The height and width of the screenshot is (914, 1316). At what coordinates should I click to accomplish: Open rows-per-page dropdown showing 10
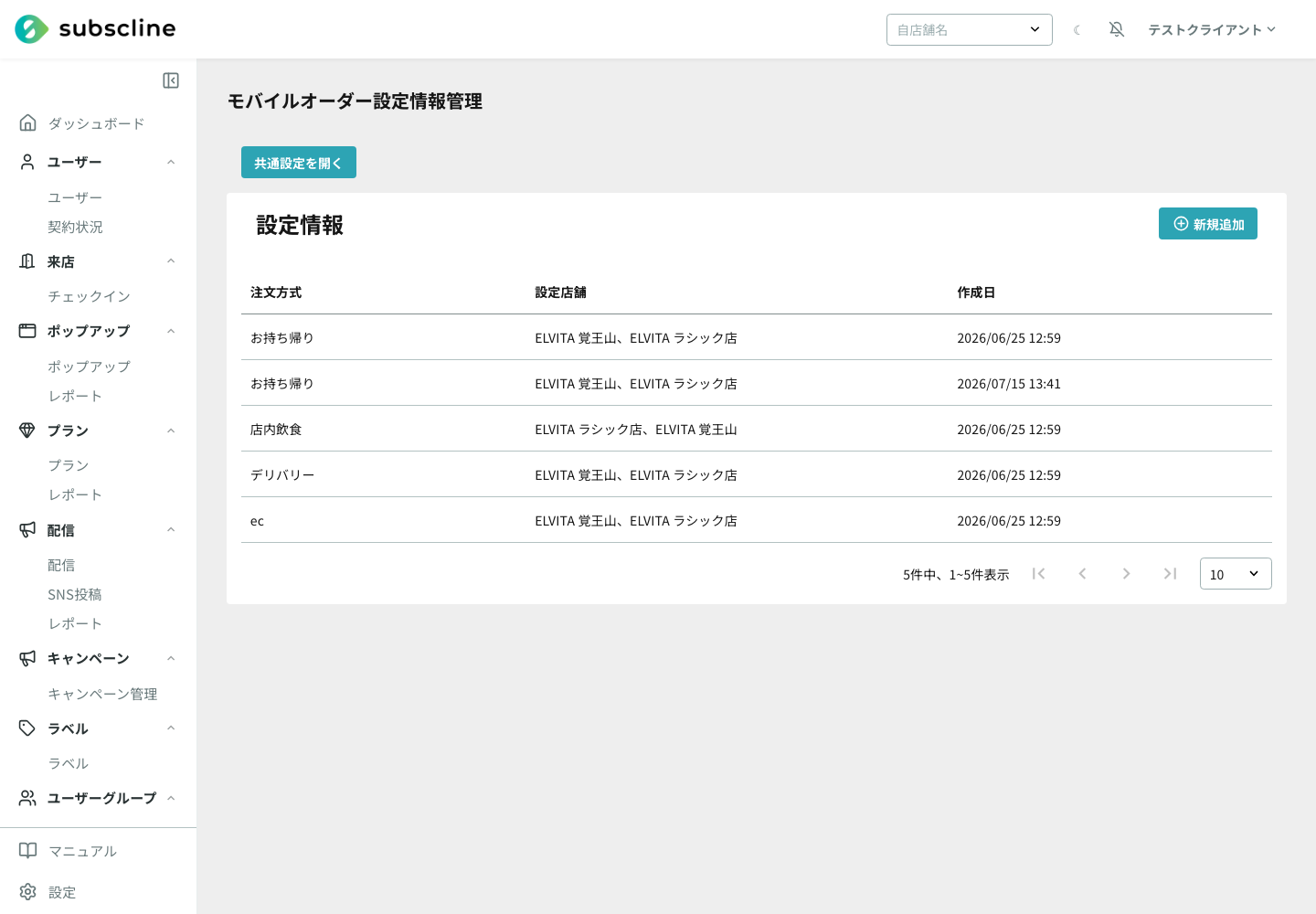[1236, 574]
